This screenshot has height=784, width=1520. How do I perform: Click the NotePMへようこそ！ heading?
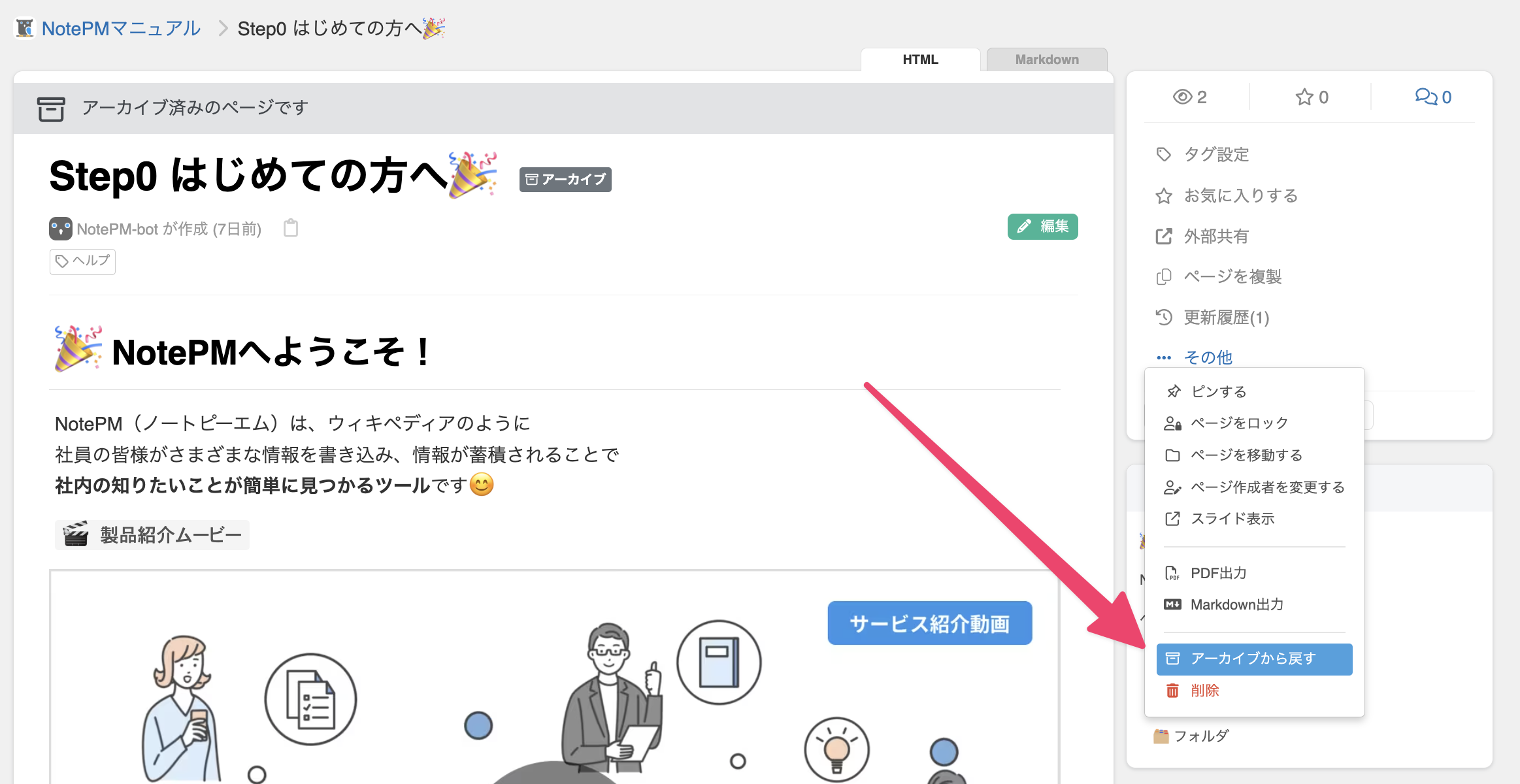(x=272, y=352)
